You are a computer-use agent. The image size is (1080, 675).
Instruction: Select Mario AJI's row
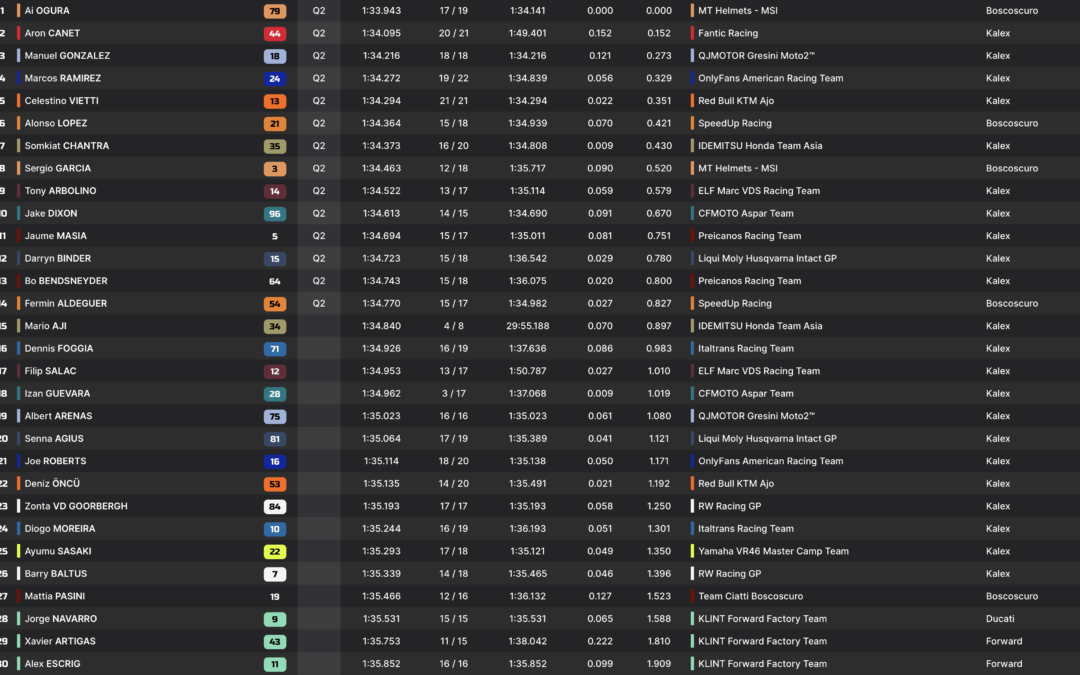(x=540, y=326)
